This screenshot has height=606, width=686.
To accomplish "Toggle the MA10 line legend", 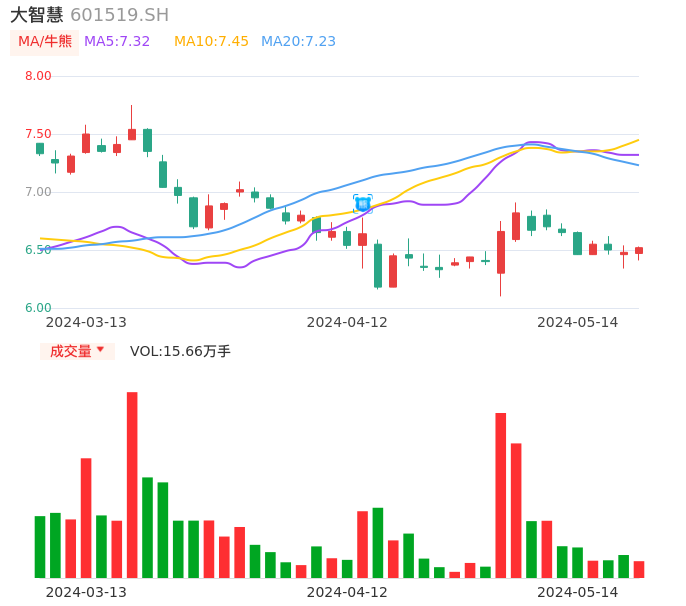I will [211, 42].
